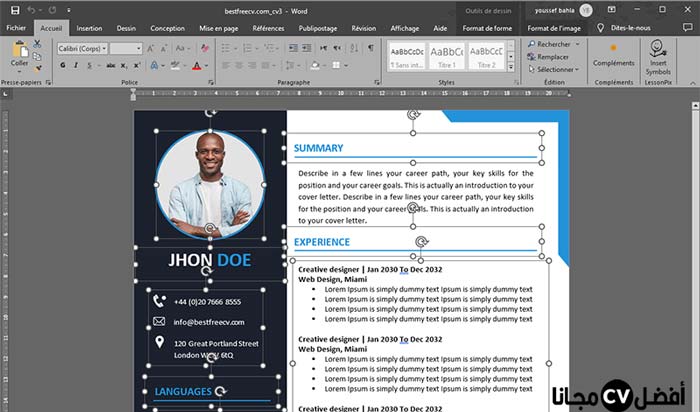Switch to the Dessin tab
The image size is (700, 412).
point(126,28)
